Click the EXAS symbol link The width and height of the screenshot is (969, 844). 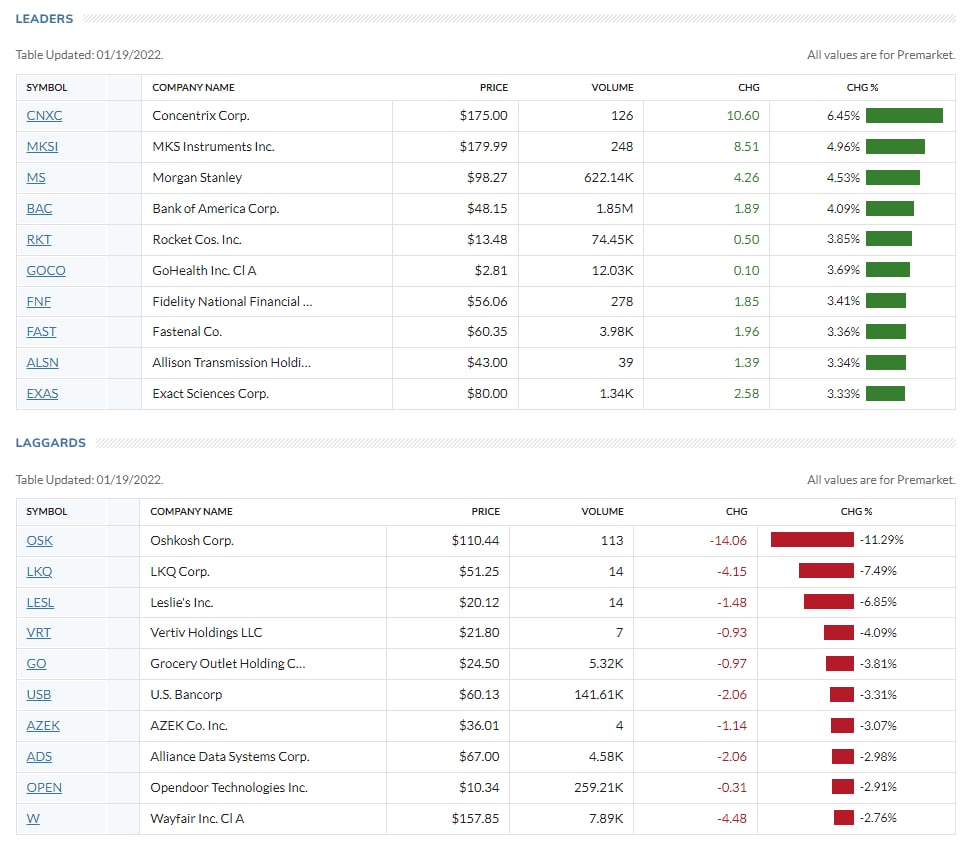(x=42, y=394)
